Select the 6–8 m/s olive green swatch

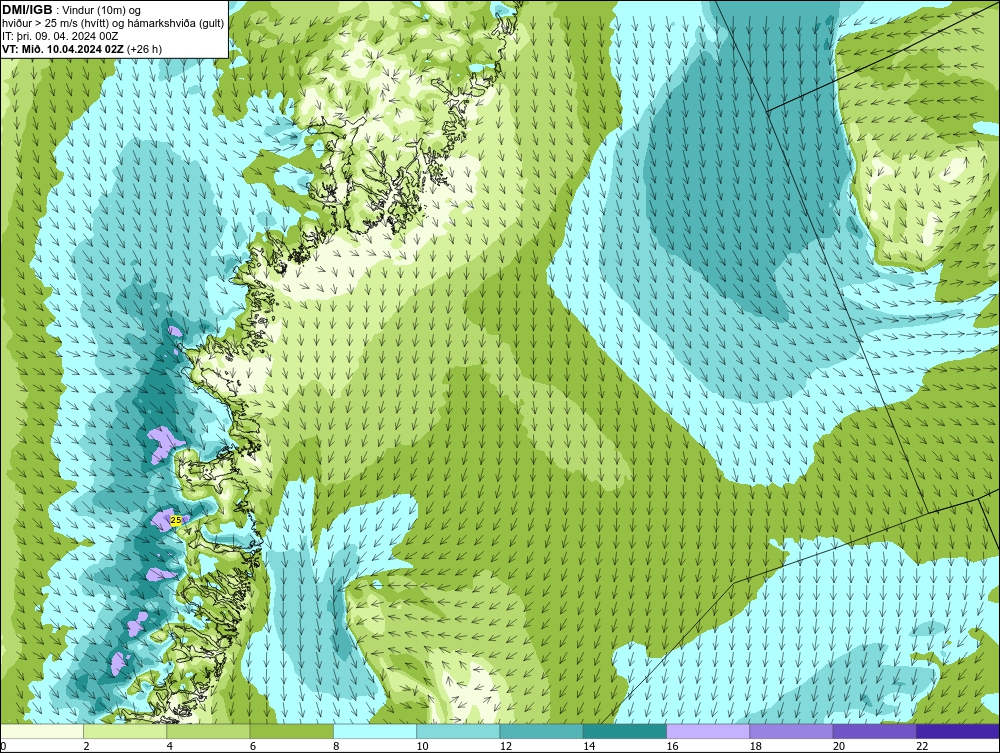(x=291, y=731)
